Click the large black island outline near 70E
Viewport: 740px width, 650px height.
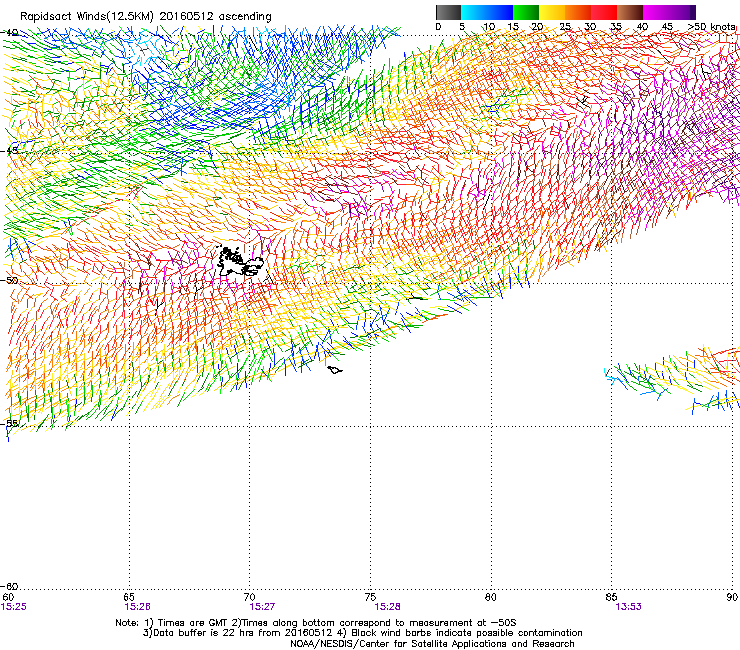241,262
